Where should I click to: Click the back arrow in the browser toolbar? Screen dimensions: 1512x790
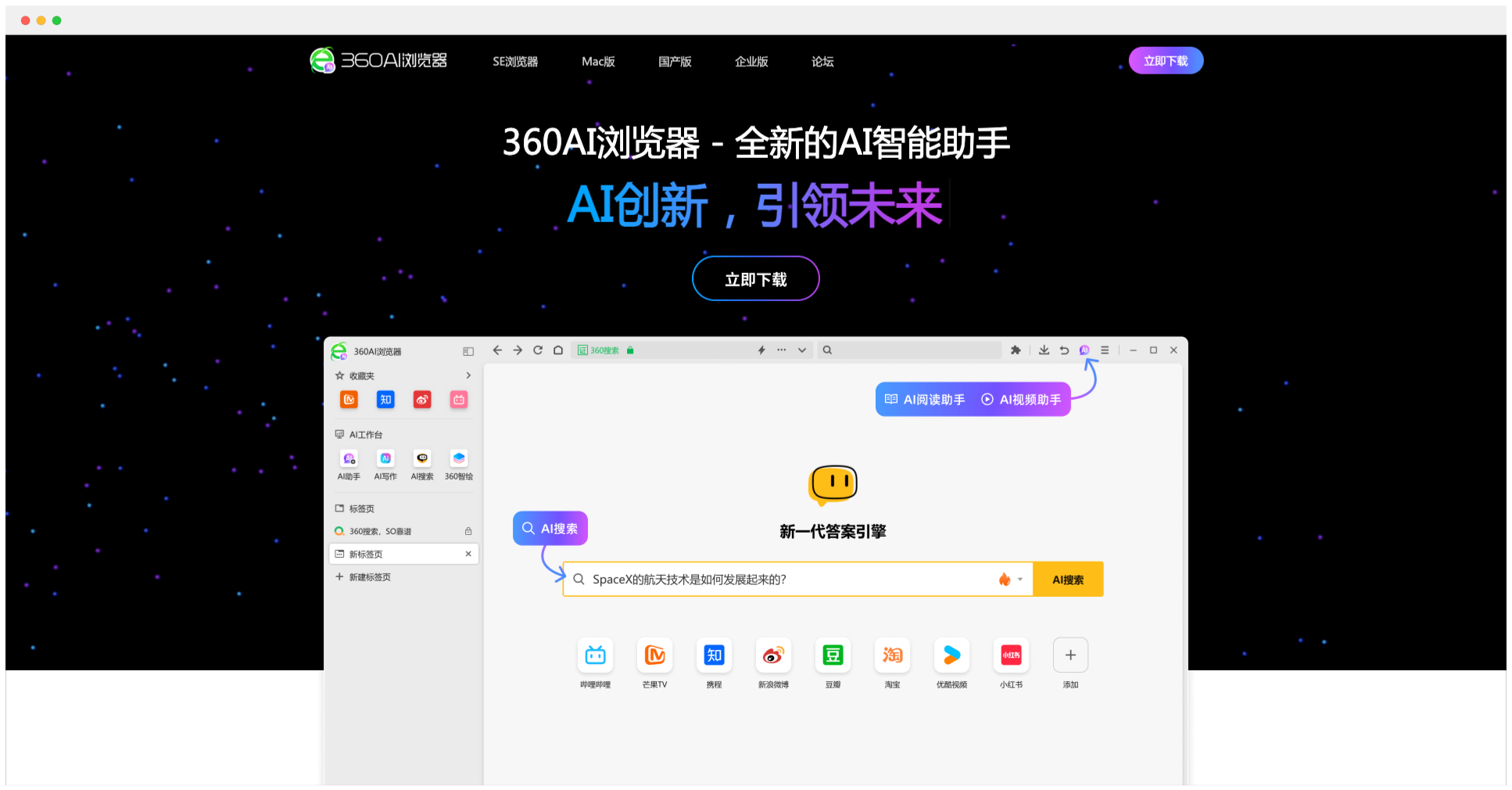(497, 350)
